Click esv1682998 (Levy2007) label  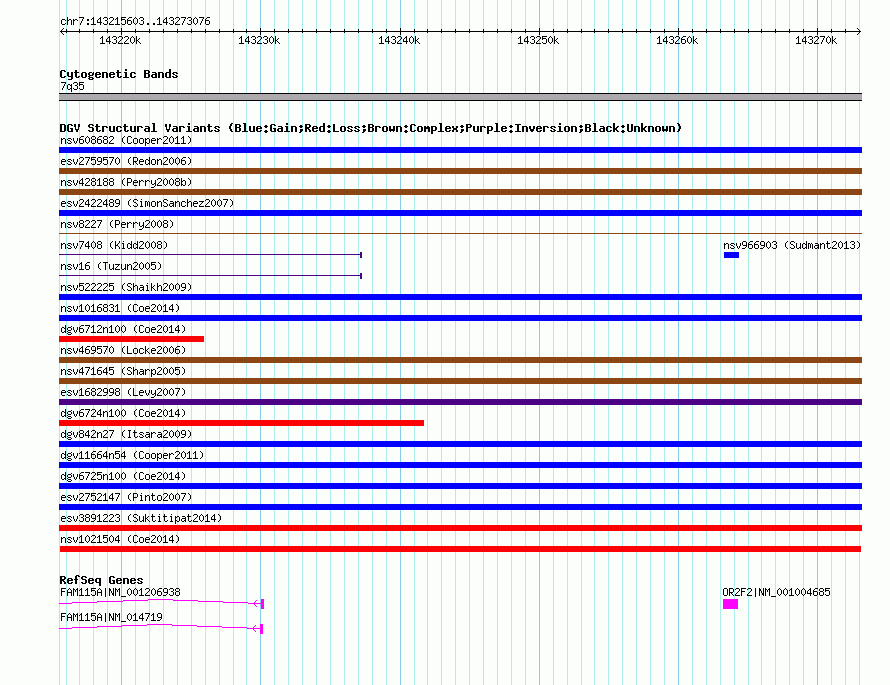(123, 392)
